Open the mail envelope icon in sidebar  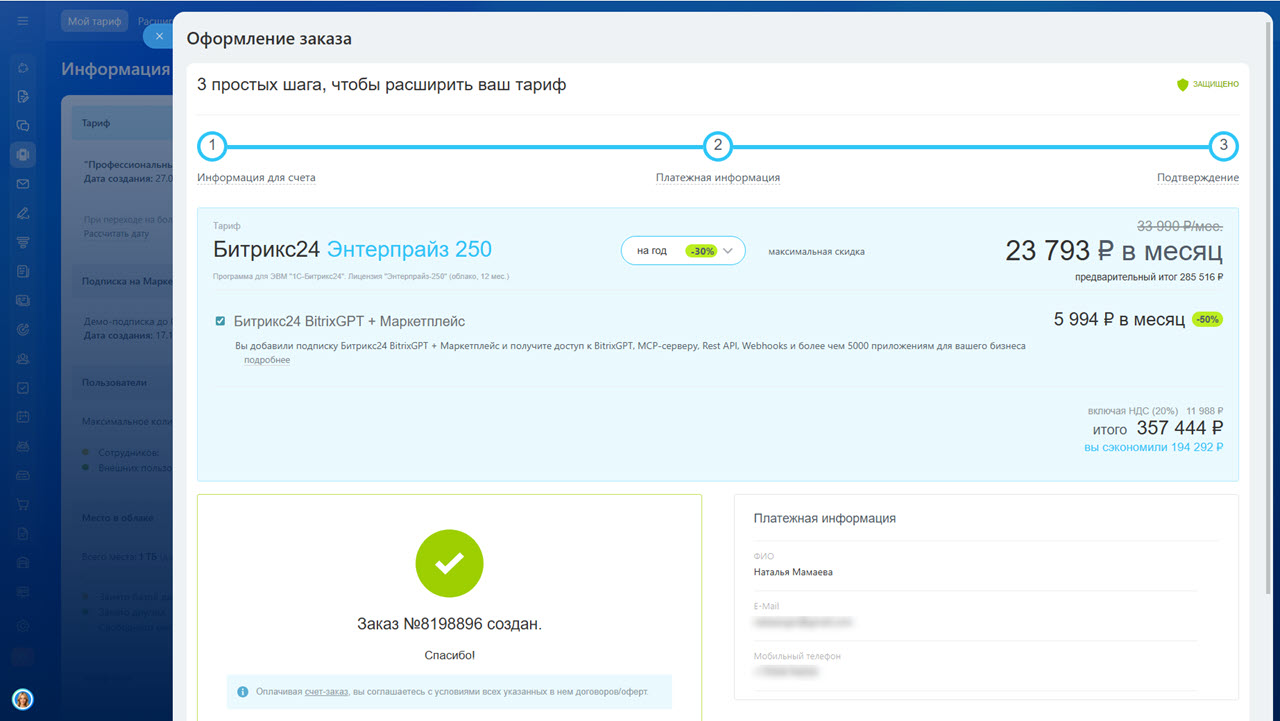[x=22, y=184]
